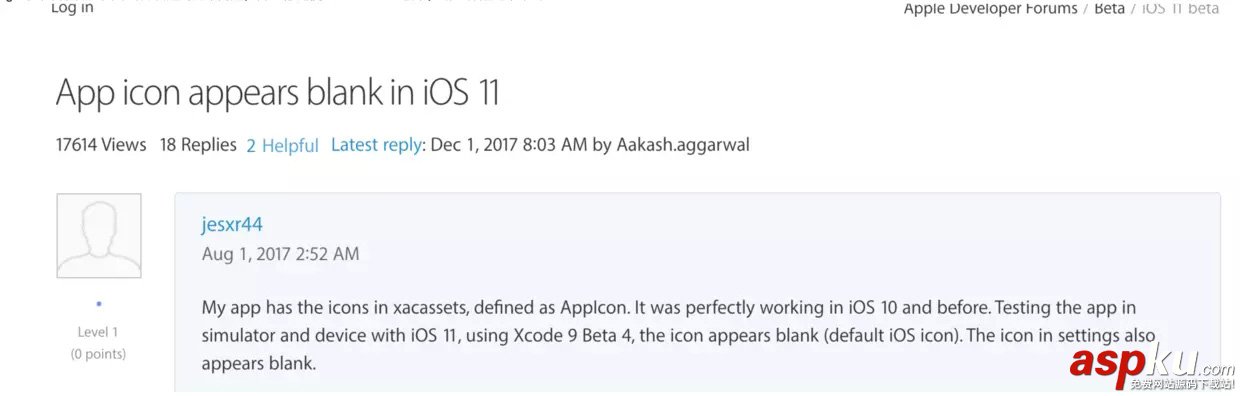The height and width of the screenshot is (396, 1240).
Task: Click the first slash separator in the breadcrumb
Action: coord(1086,9)
